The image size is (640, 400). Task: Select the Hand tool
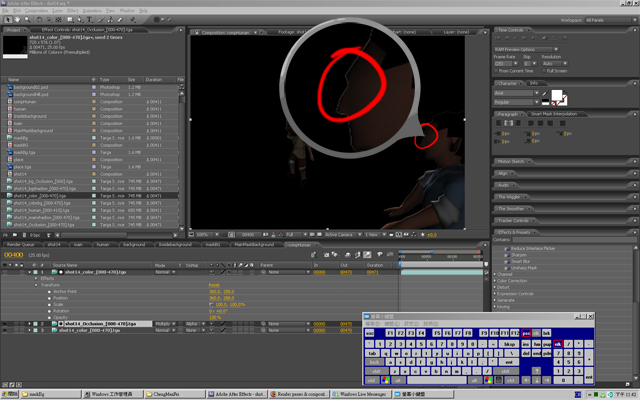18,20
